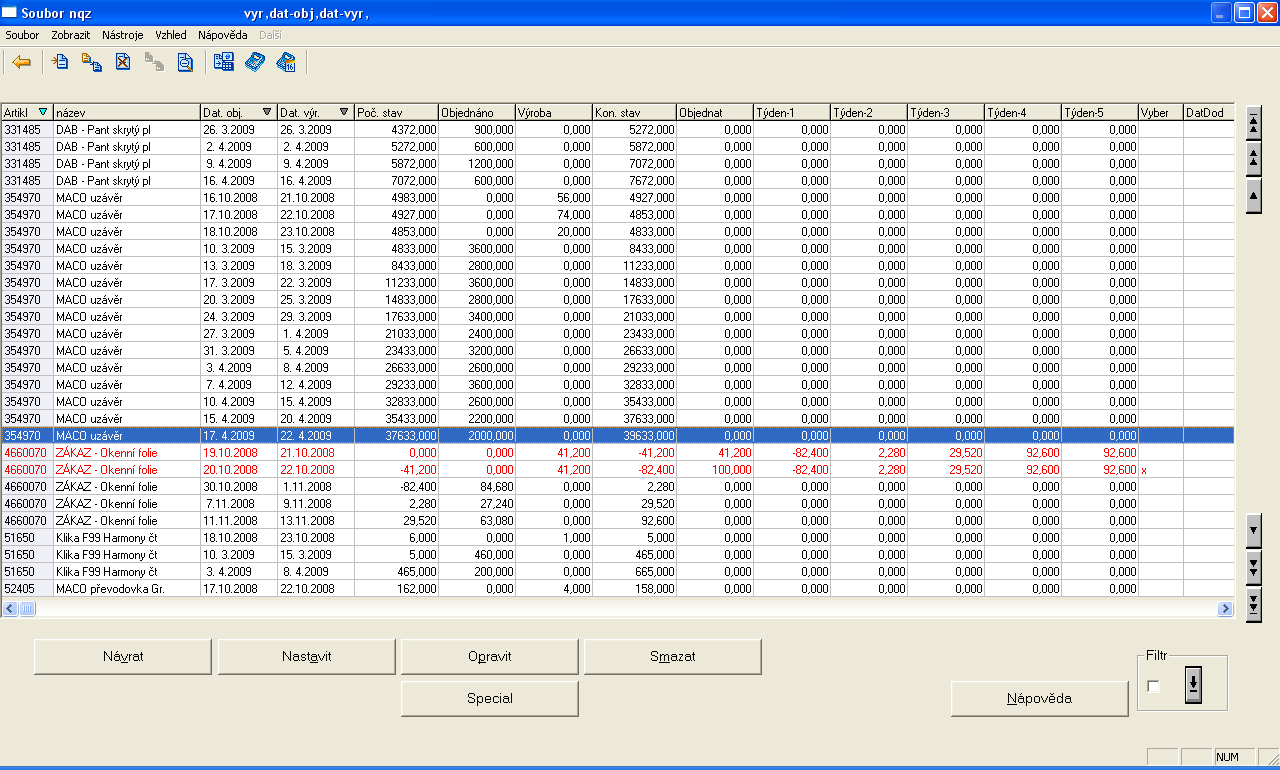Viewport: 1280px width, 770px height.
Task: Open the Artikl column sort dropdown arrow
Action: point(42,112)
